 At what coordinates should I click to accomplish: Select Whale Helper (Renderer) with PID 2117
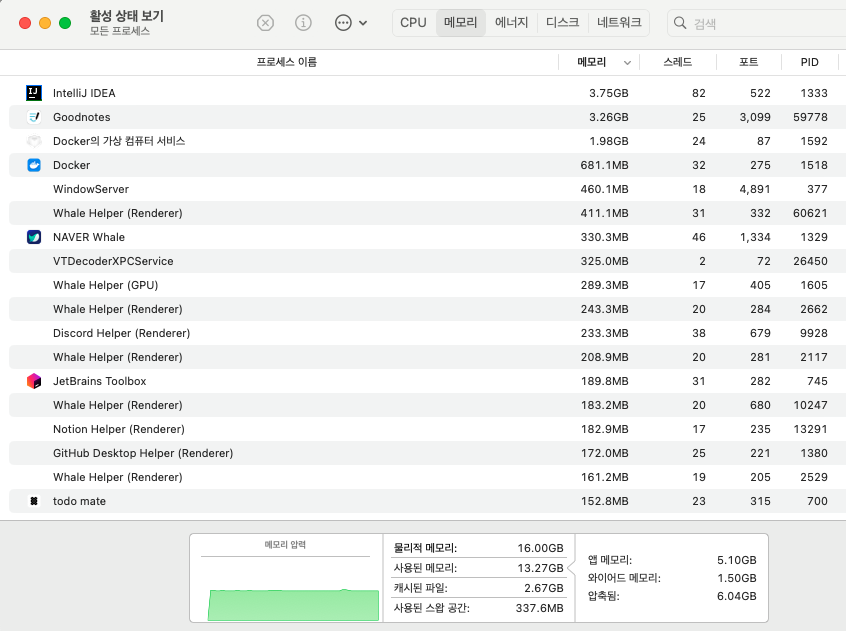pos(118,357)
